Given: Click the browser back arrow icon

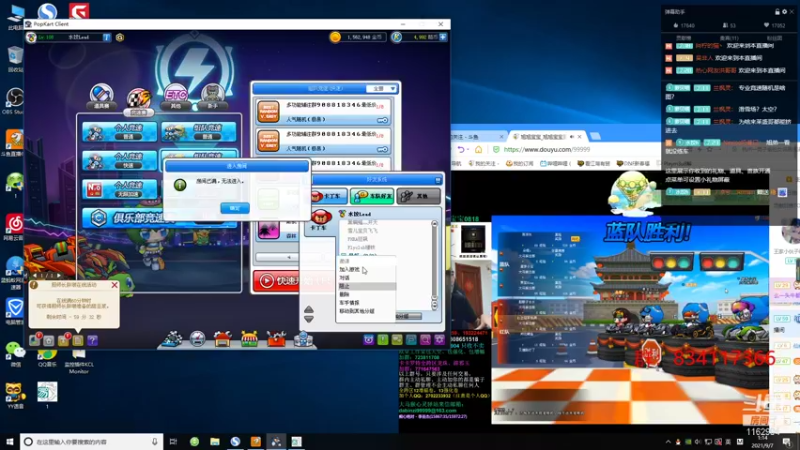Looking at the screenshot, I should pyautogui.click(x=461, y=149).
